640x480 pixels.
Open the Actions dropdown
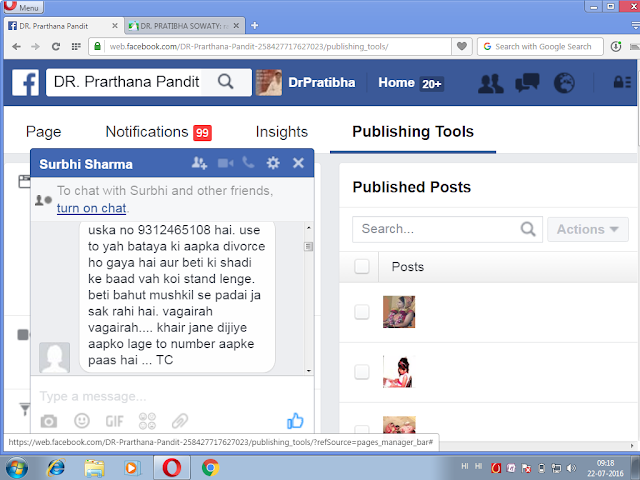tap(587, 229)
